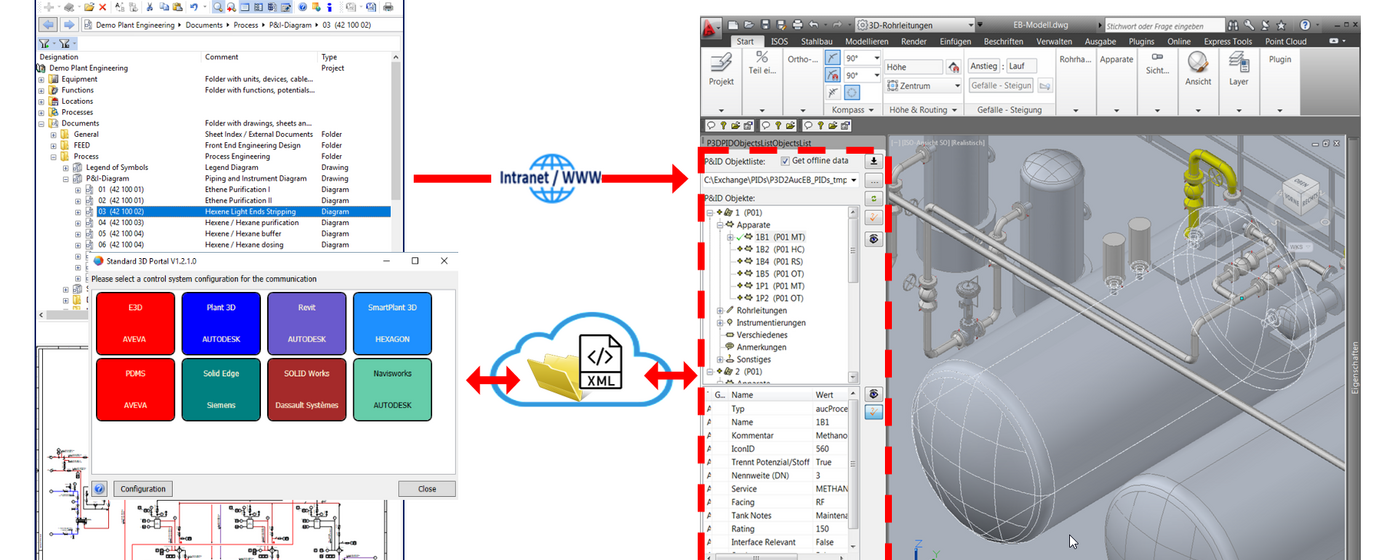Click the blue undo arrow in the Engineering Base toolbar

pyautogui.click(x=194, y=7)
